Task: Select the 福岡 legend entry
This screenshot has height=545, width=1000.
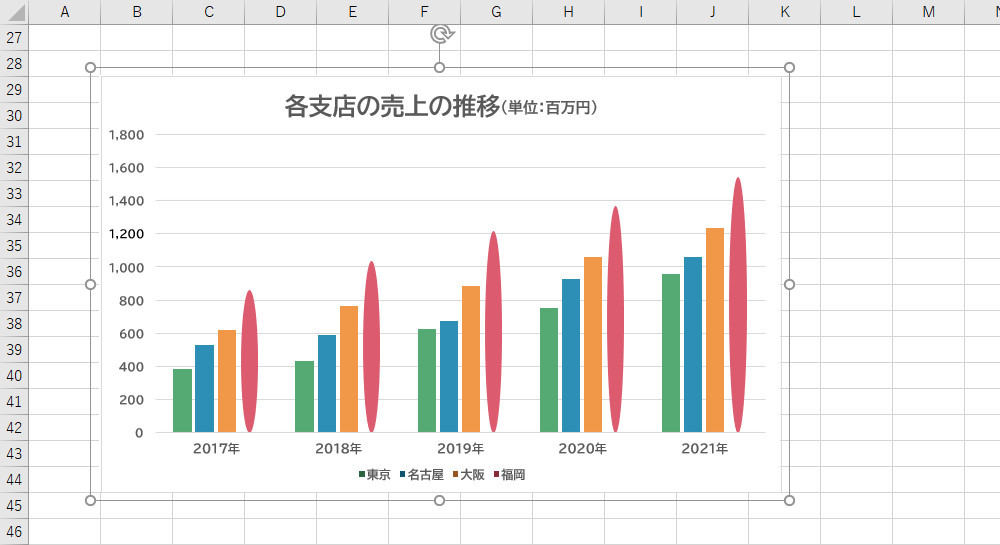Action: [x=510, y=474]
